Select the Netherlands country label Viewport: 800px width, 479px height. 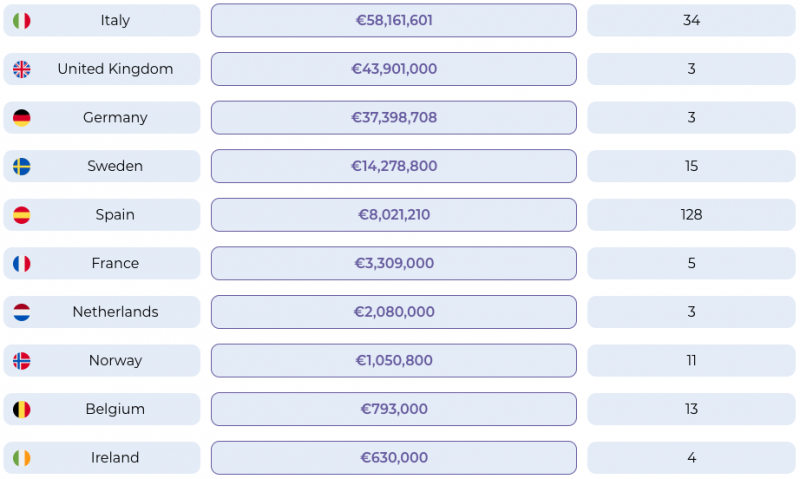[x=115, y=312]
